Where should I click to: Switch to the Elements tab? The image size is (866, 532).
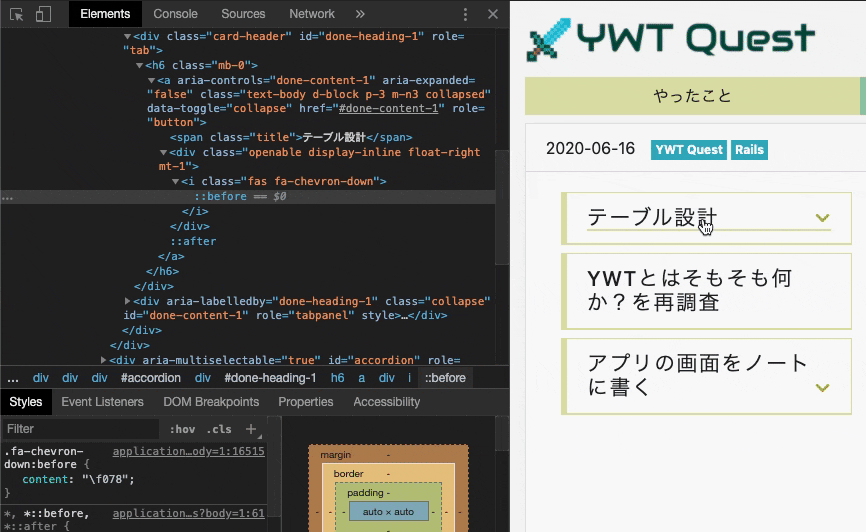[x=105, y=14]
